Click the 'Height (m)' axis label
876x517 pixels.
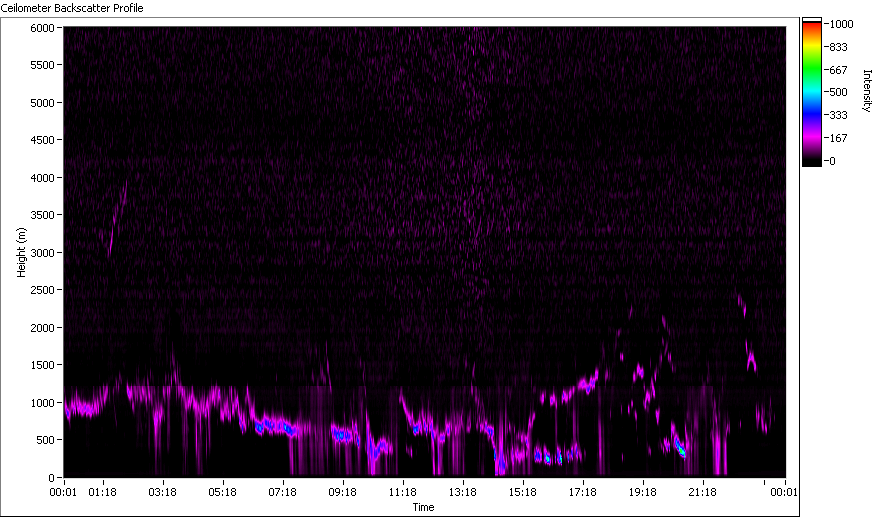click(21, 252)
